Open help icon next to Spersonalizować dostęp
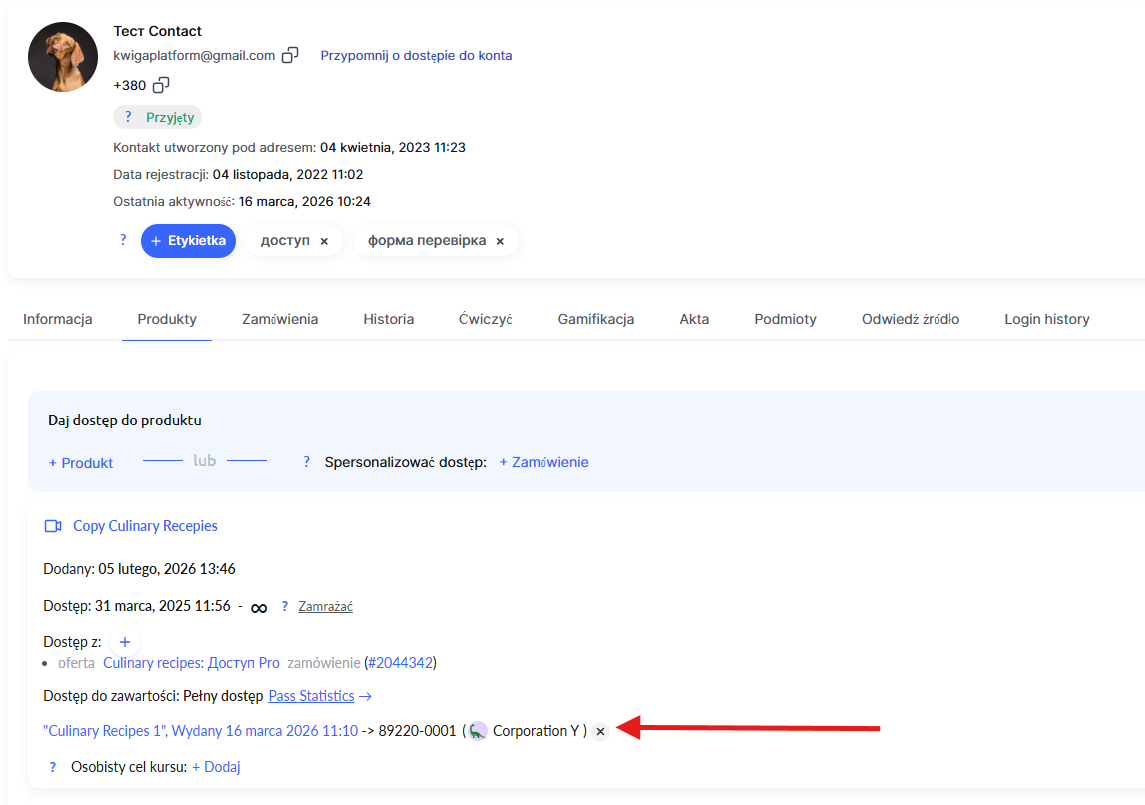 307,462
